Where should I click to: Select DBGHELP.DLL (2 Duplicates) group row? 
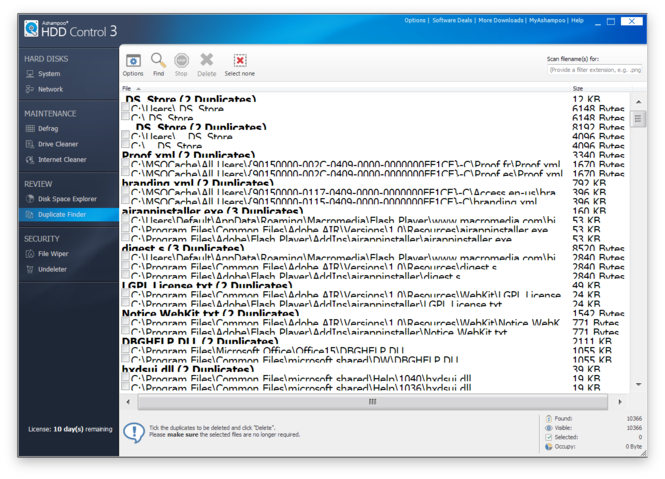[373, 342]
